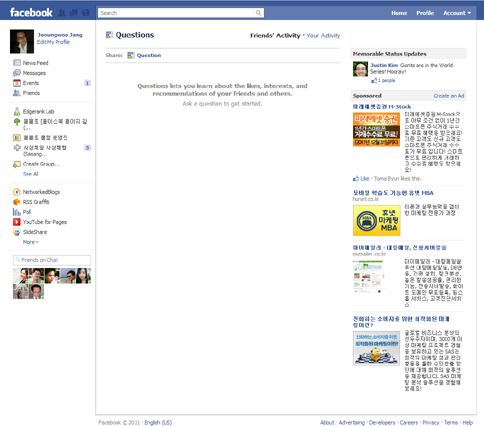
Task: Go to Home in top navigation
Action: pyautogui.click(x=399, y=13)
